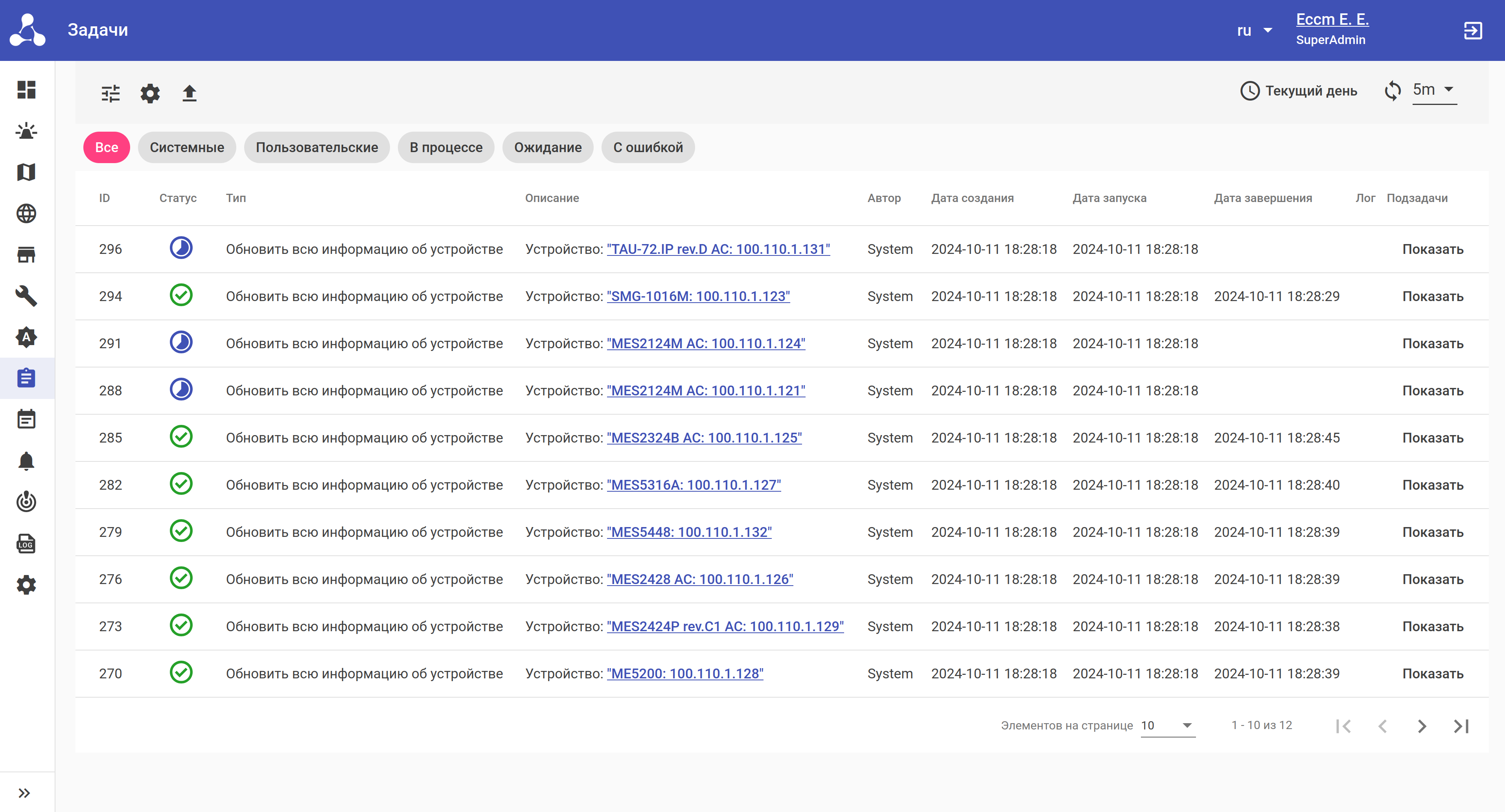The image size is (1505, 812).
Task: Select the 'С ошибкой' filter chip
Action: (x=648, y=147)
